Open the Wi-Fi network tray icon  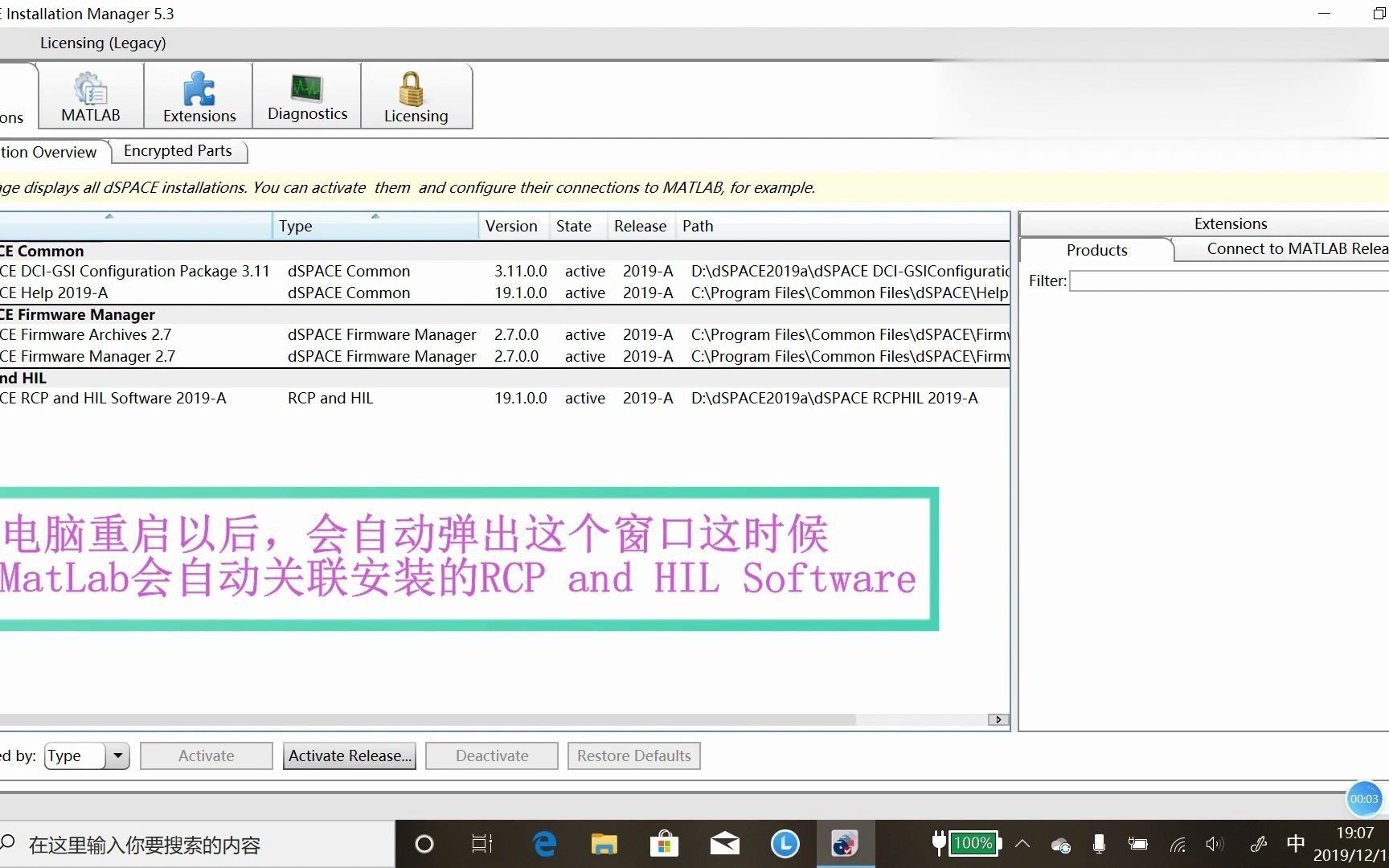point(1178,845)
